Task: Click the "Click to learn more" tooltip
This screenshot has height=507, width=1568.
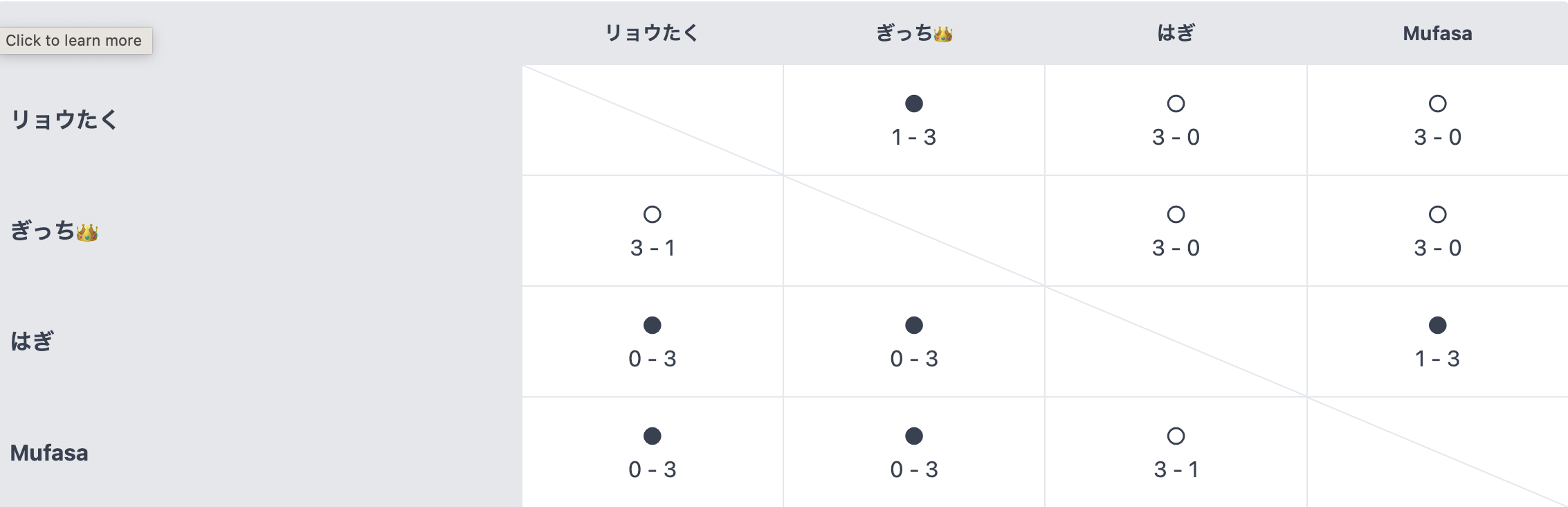Action: 74,40
